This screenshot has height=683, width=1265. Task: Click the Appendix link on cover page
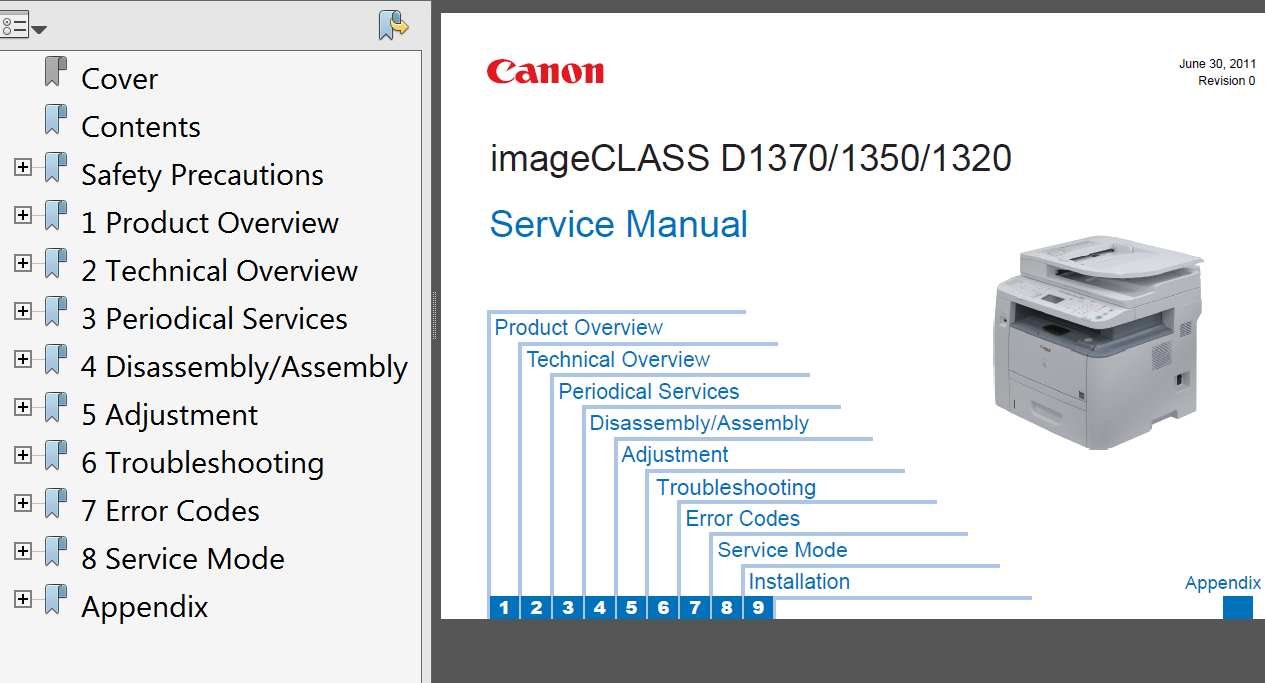coord(1223,583)
